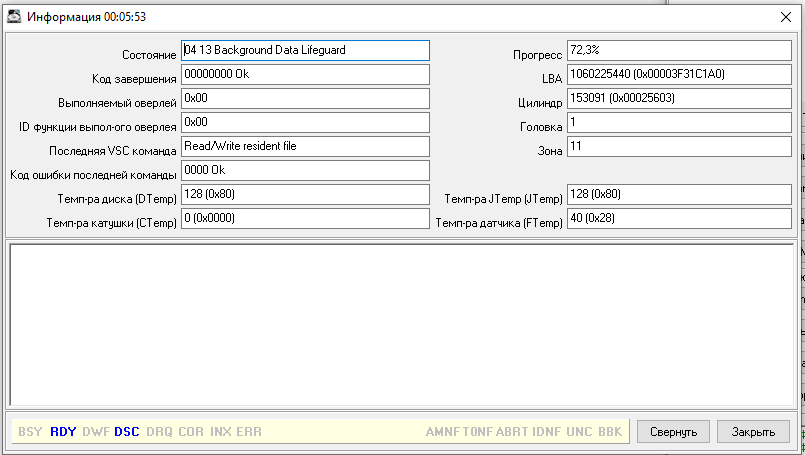This screenshot has width=805, height=455.
Task: Click the AMNF error flag
Action: click(x=443, y=432)
